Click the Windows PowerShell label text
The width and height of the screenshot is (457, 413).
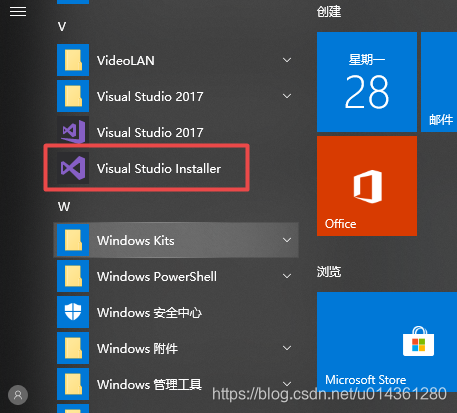tap(157, 277)
